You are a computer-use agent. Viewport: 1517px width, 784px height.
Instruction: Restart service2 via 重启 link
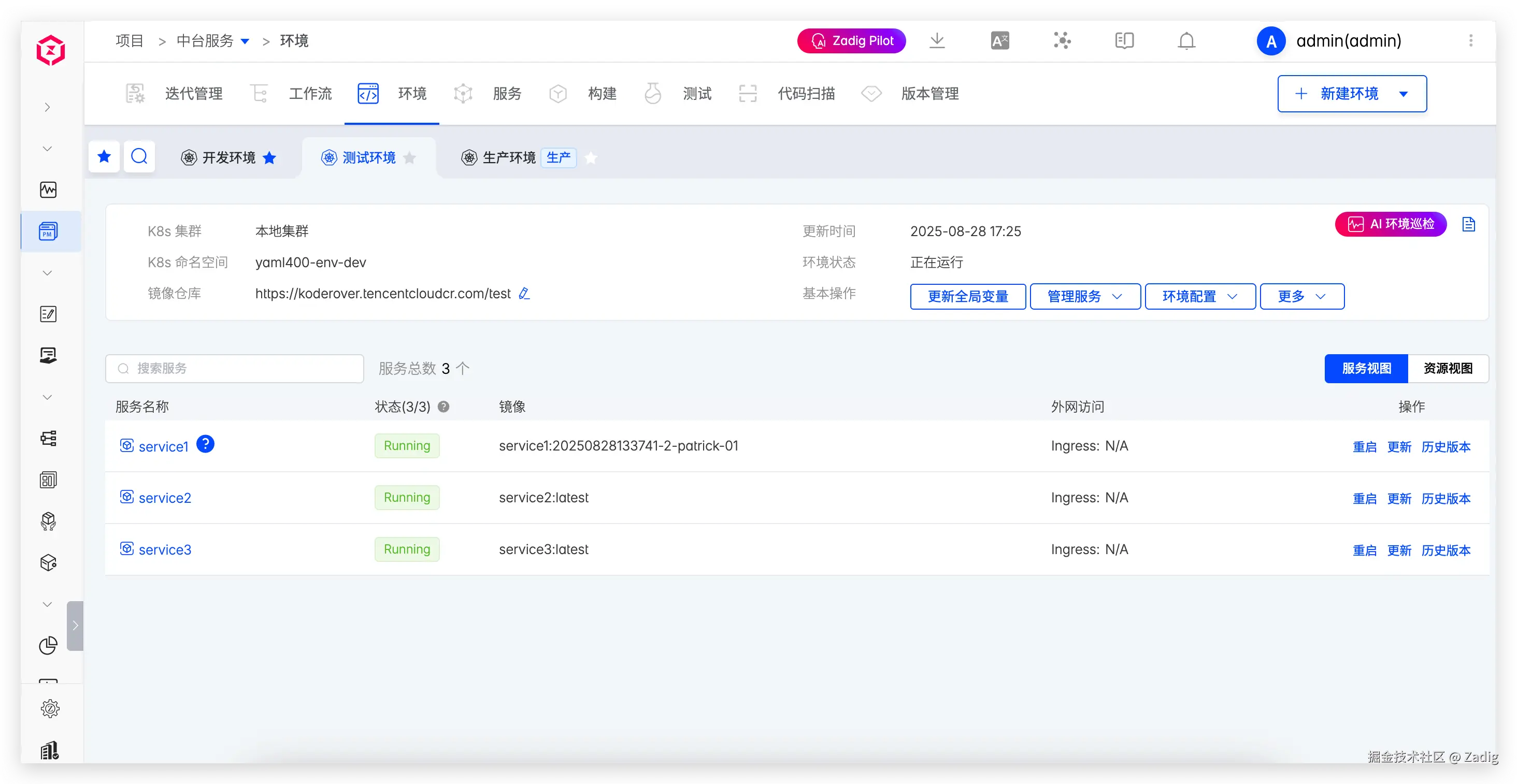click(1364, 499)
